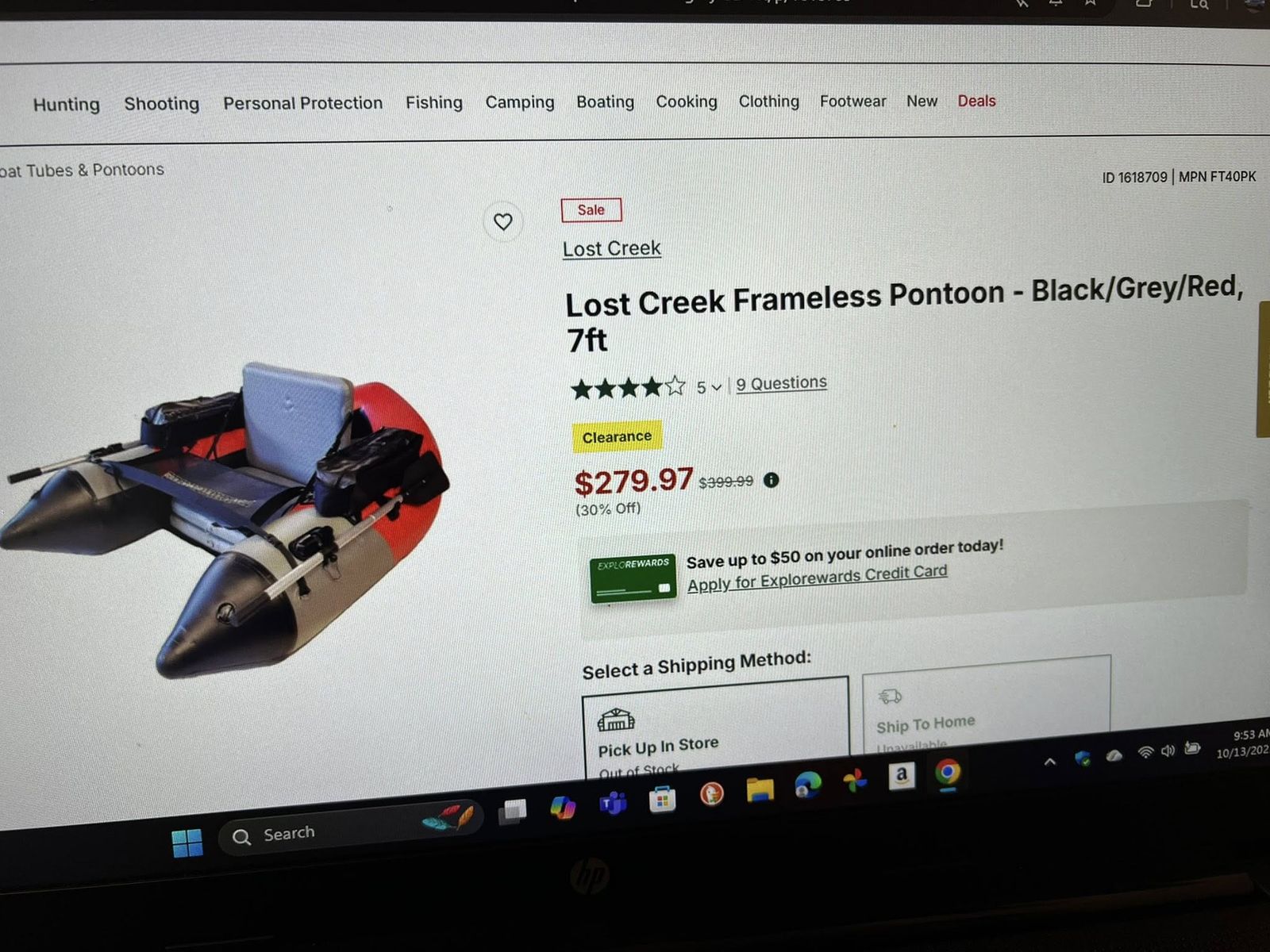Add pontoon to wishlist with heart icon
Viewport: 1270px width, 952px height.
click(502, 221)
